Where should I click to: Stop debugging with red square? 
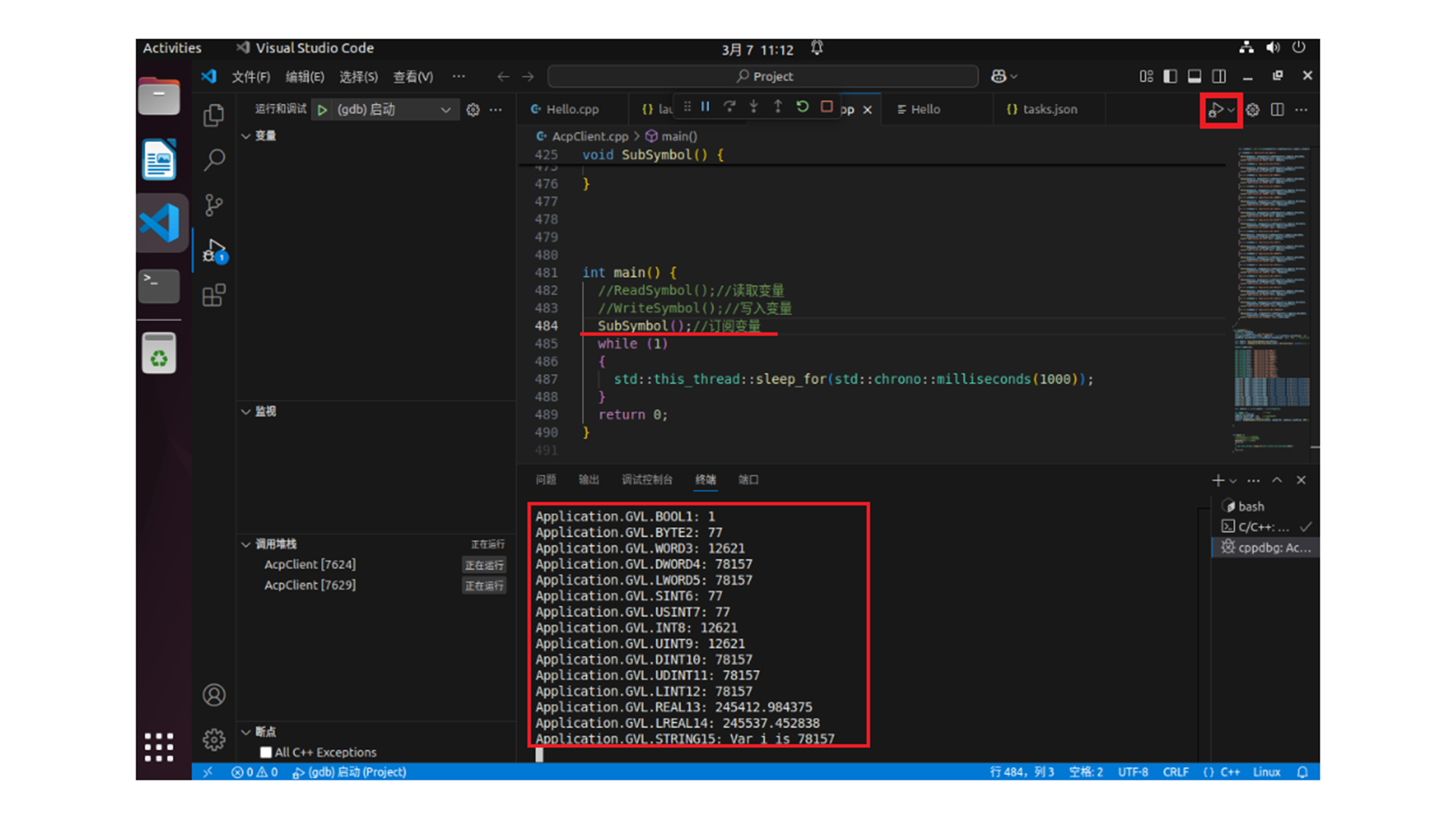(827, 107)
